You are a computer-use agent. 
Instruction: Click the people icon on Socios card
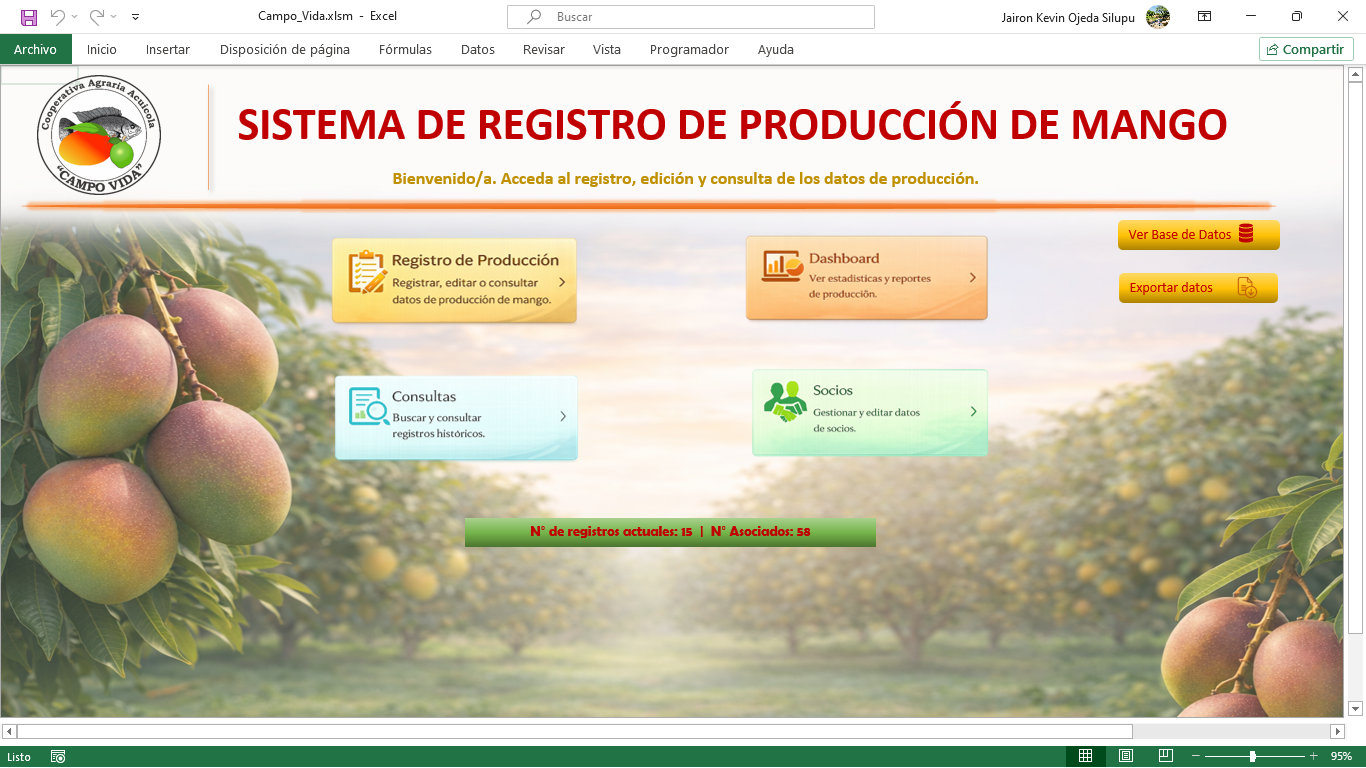coord(785,400)
